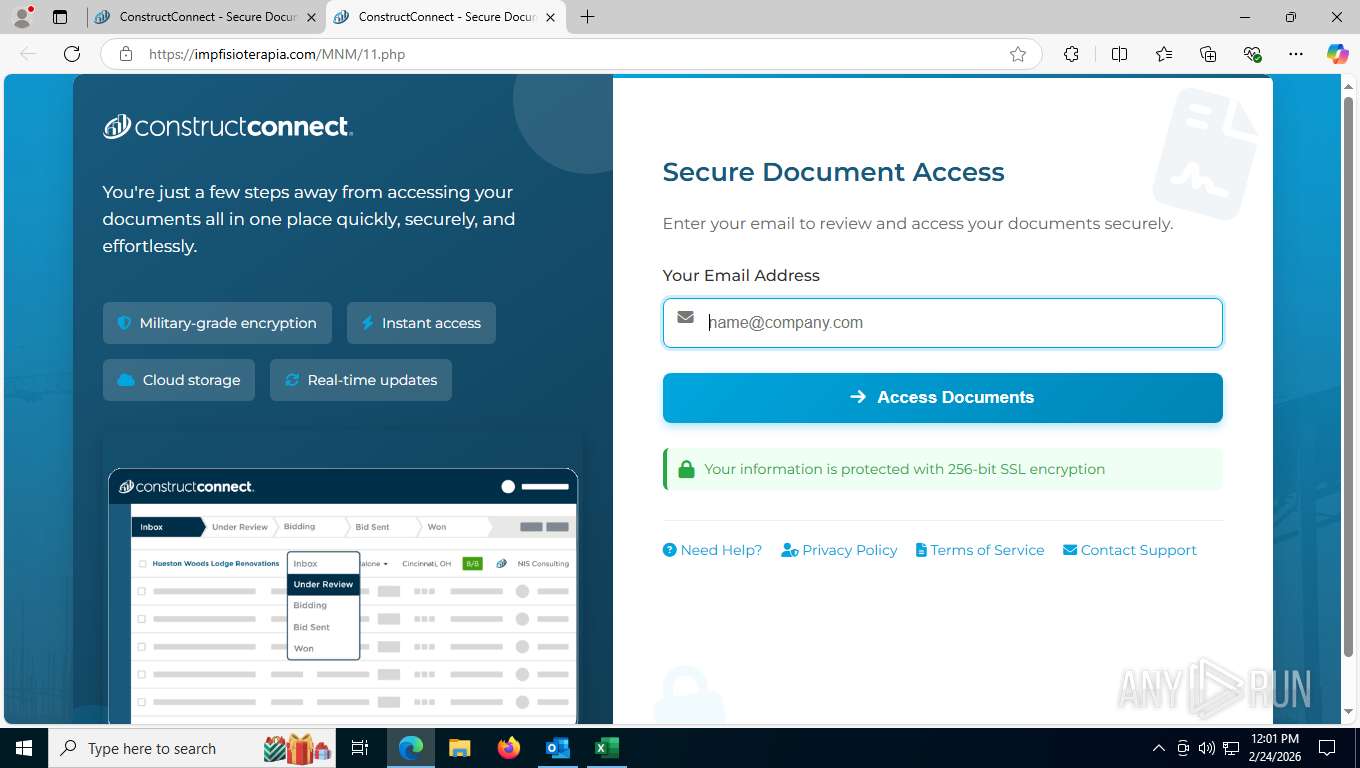Open browser essentials heart icon
Screen dimensions: 1360x768
pyautogui.click(x=1252, y=54)
